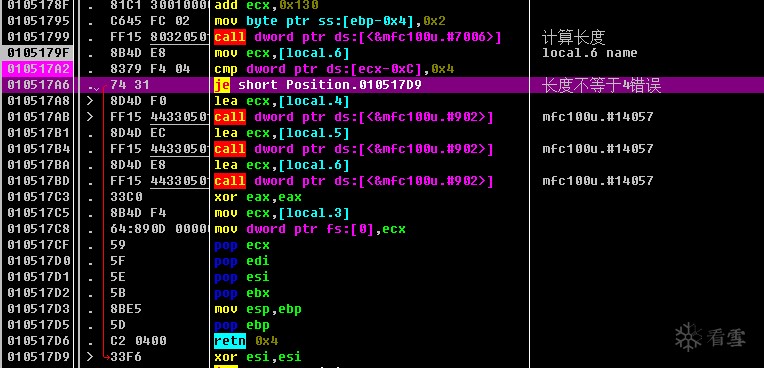Select hex bytes '8379 F4 04'
This screenshot has height=368, width=764.
150,69
